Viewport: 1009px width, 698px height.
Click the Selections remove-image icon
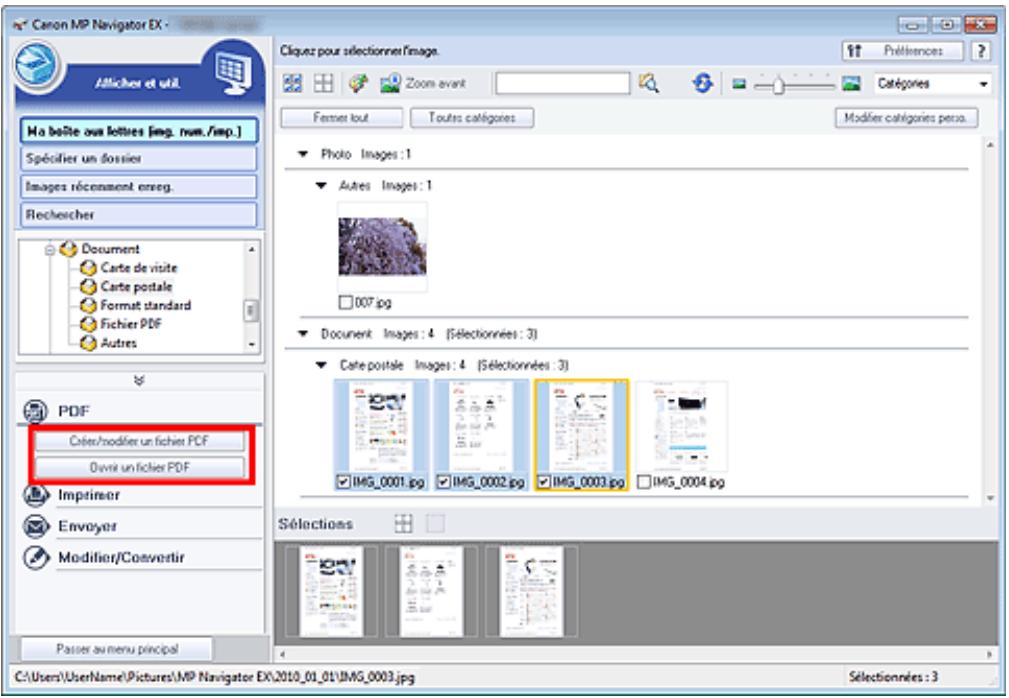click(436, 524)
